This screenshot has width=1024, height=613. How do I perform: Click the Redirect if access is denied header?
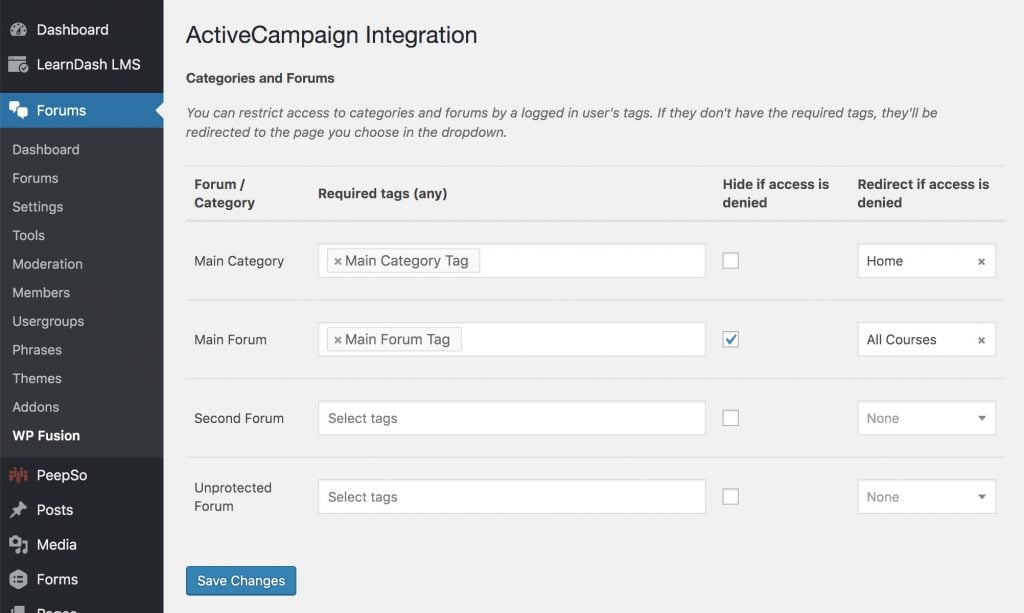(x=923, y=194)
